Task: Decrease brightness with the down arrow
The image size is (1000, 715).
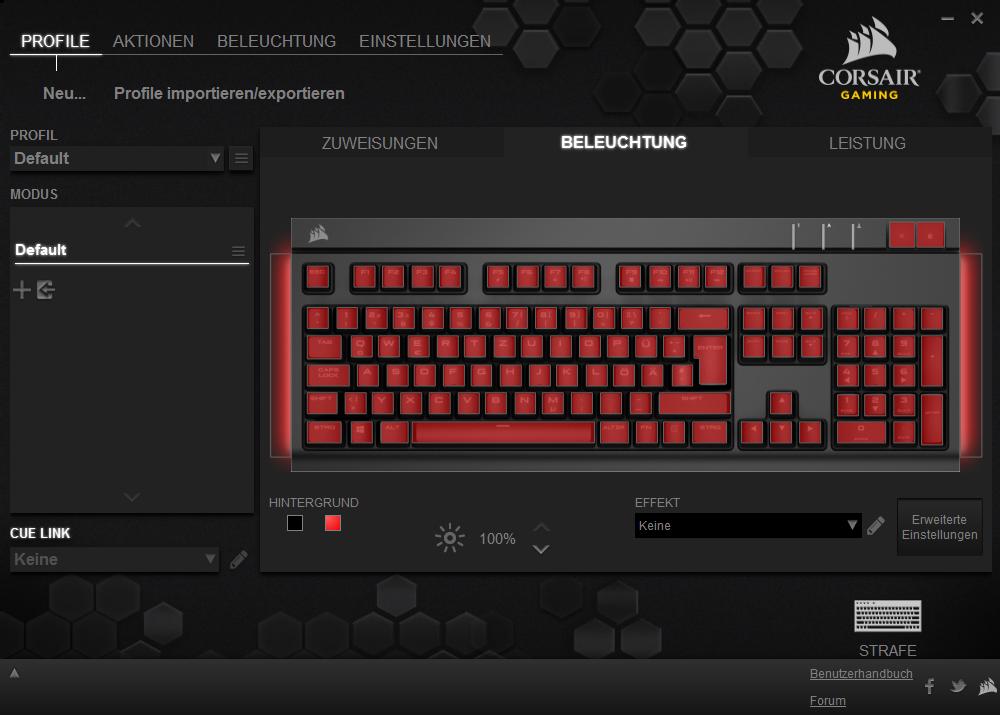Action: [541, 549]
